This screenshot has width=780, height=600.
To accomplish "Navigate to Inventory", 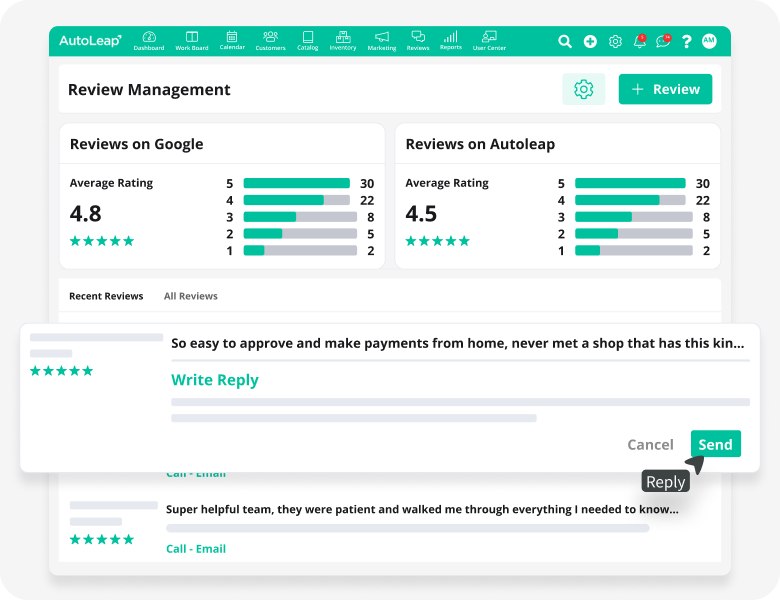I will click(x=343, y=40).
